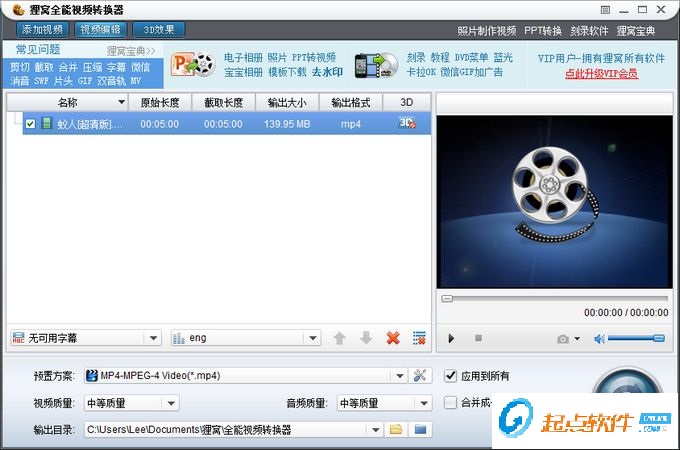The image size is (680, 450).
Task: Click the 双音轨 help link
Action: coord(111,81)
